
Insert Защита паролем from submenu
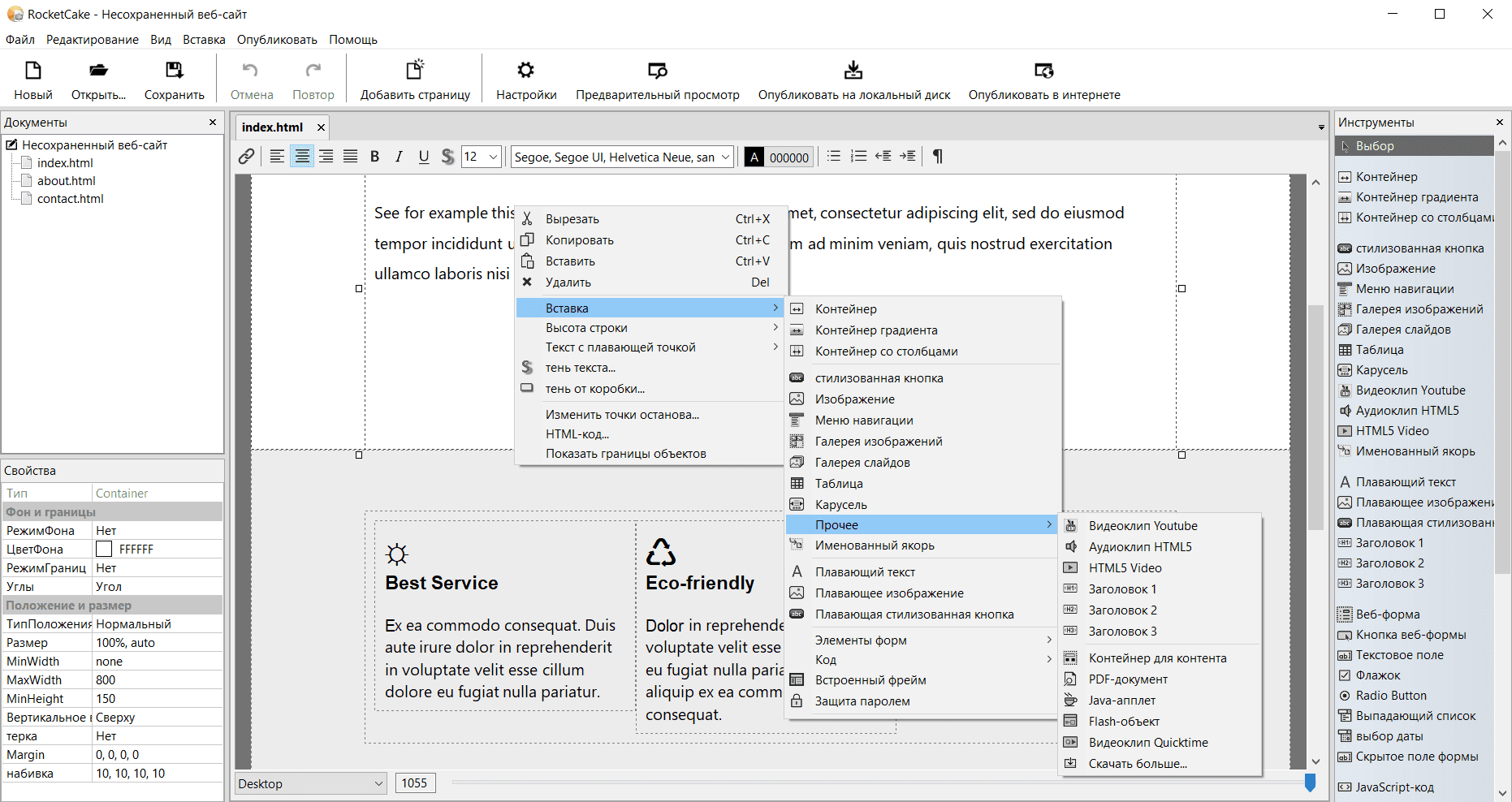922,701
